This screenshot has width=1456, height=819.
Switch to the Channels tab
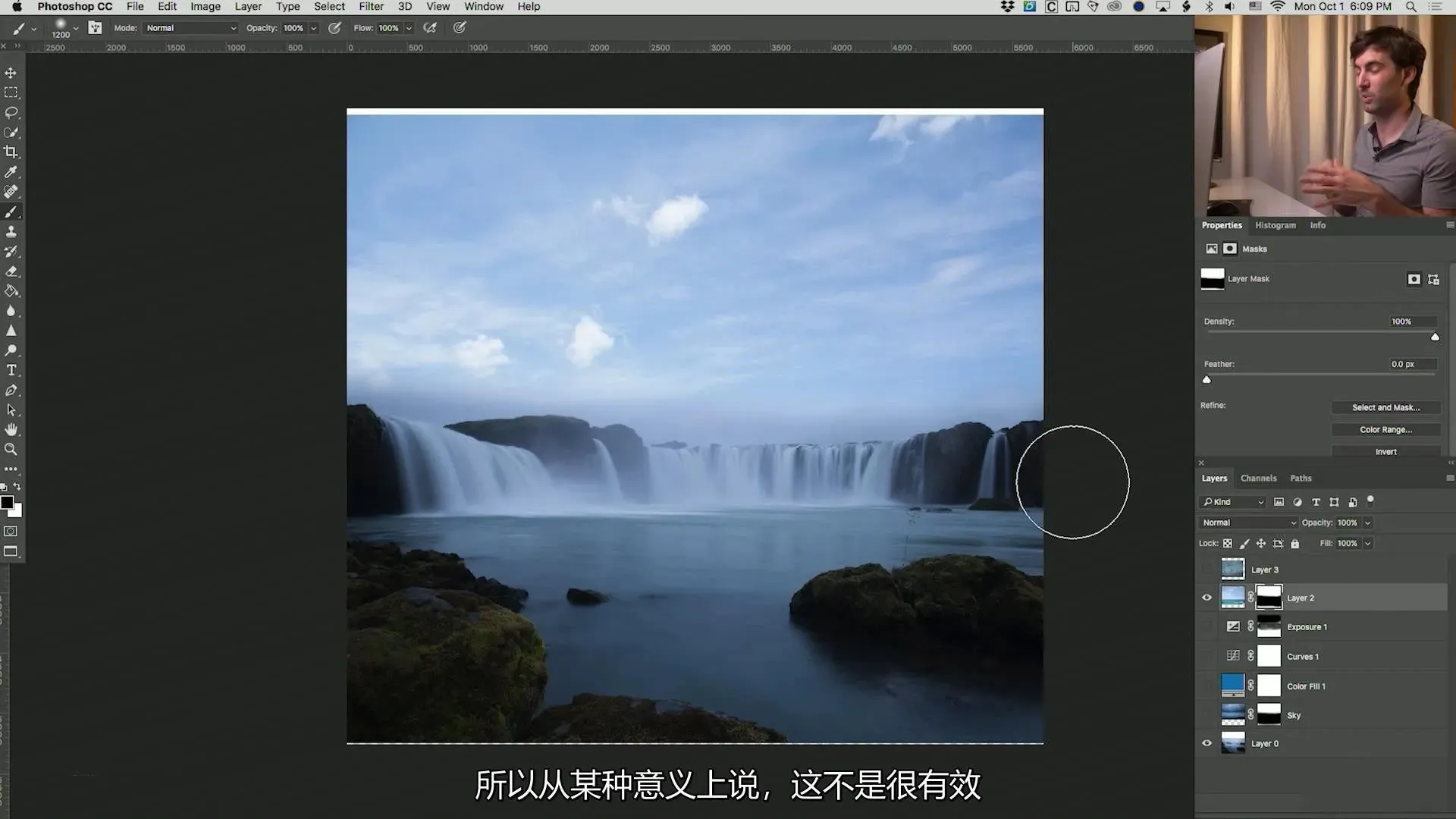pos(1258,479)
